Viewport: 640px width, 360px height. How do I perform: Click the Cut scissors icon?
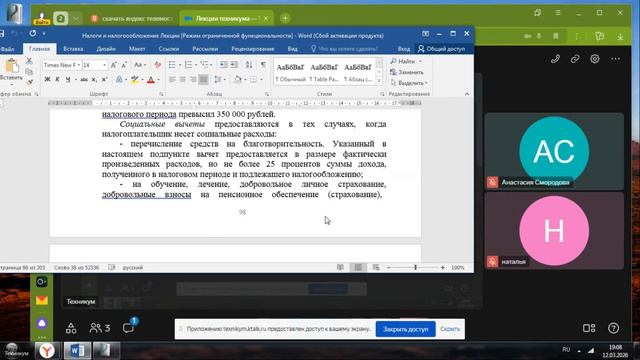pos(29,61)
